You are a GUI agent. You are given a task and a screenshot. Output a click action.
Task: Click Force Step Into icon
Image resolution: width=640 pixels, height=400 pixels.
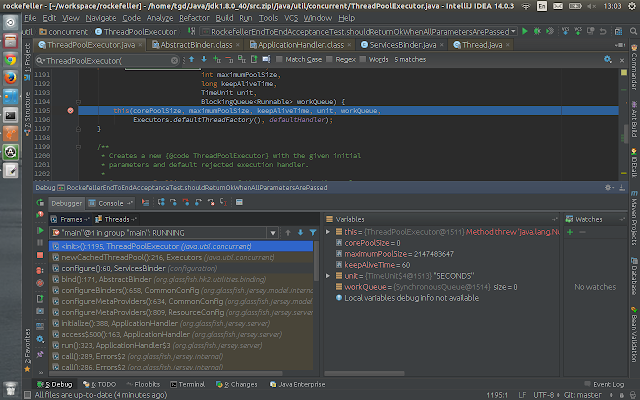[186, 202]
